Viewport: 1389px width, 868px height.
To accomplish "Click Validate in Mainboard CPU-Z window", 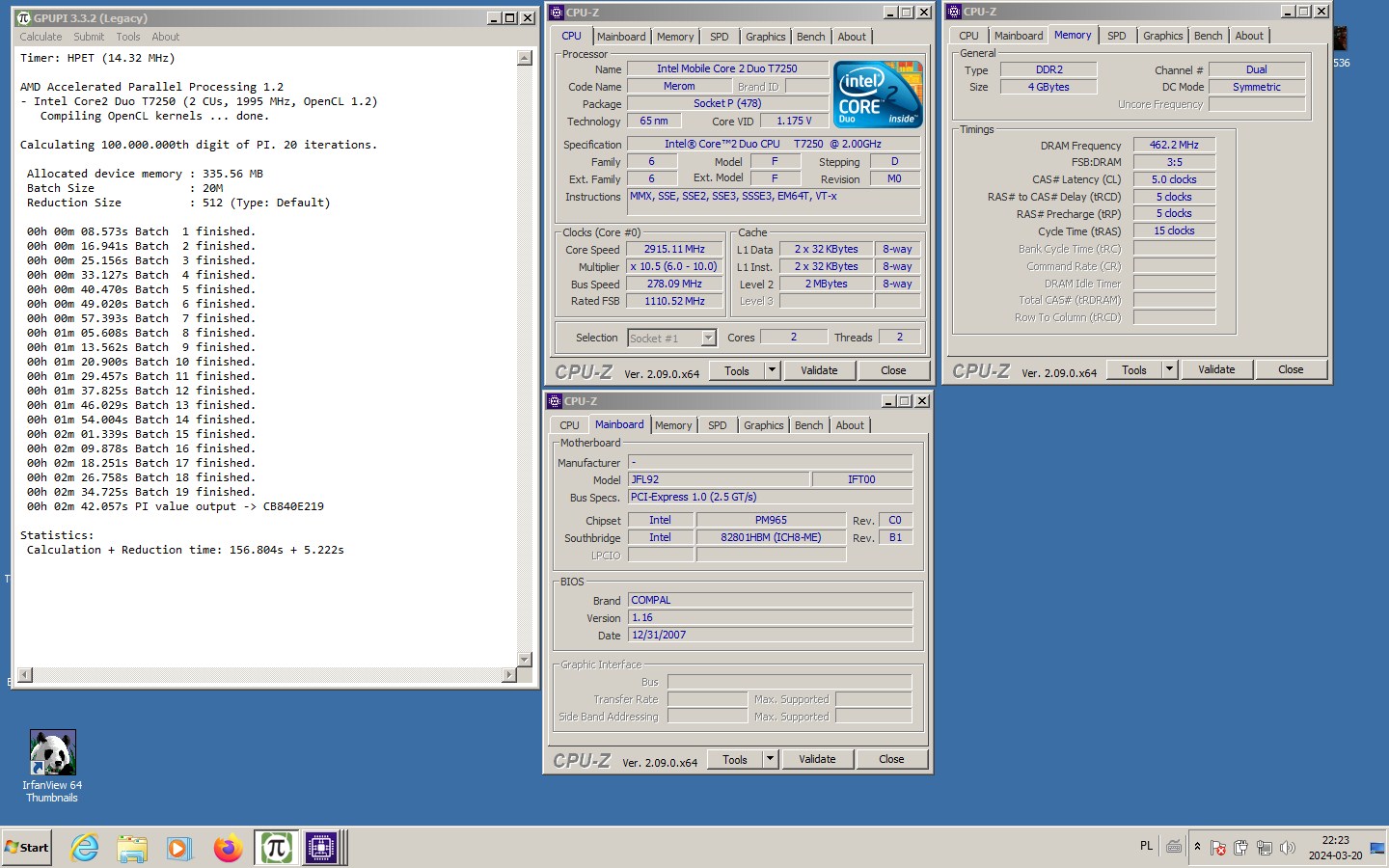I will [817, 759].
